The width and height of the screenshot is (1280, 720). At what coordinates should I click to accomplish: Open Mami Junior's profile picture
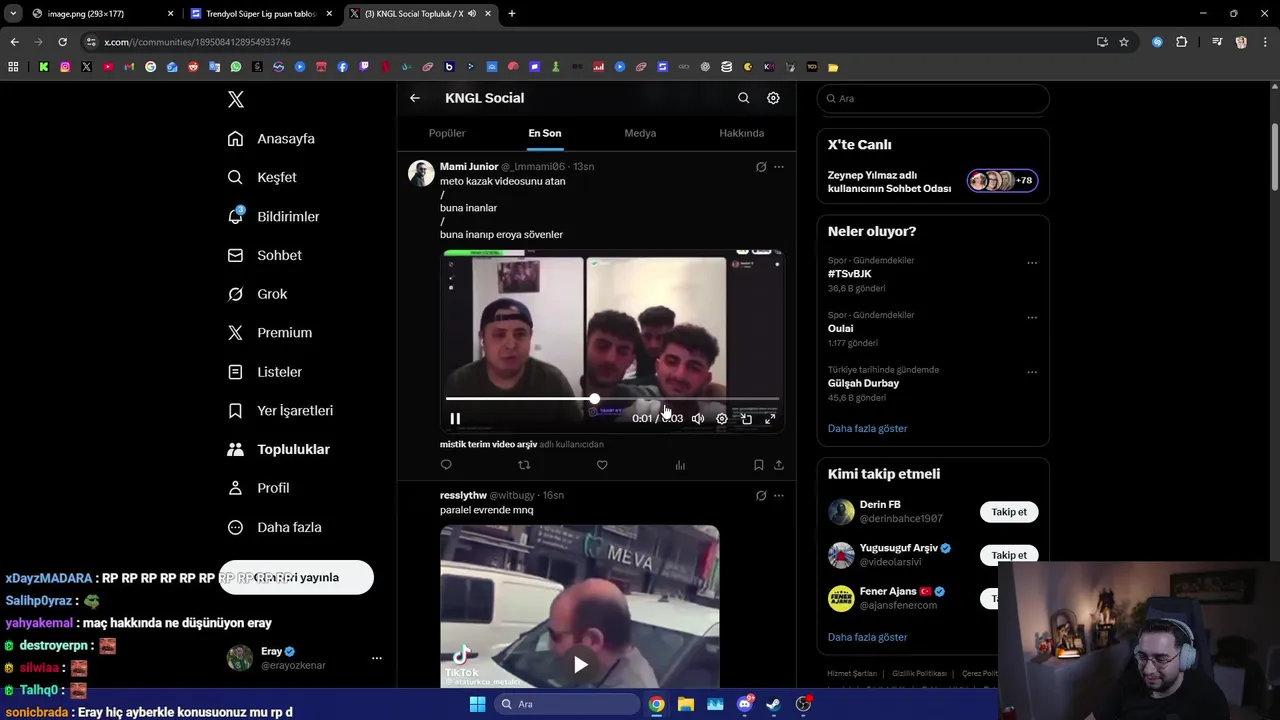(421, 173)
